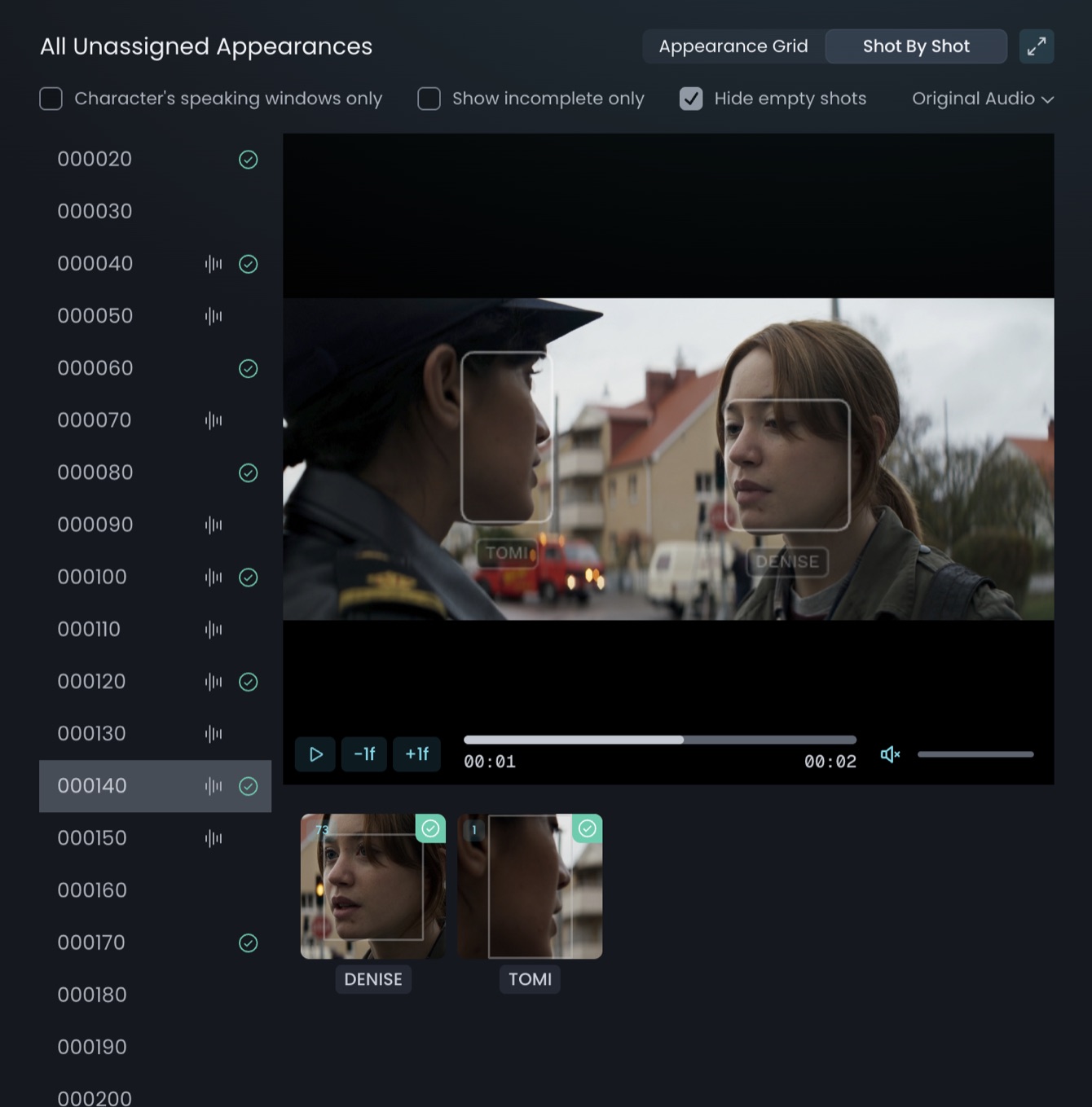
Task: Click the waveform icon on shot 000090
Action: (x=214, y=525)
